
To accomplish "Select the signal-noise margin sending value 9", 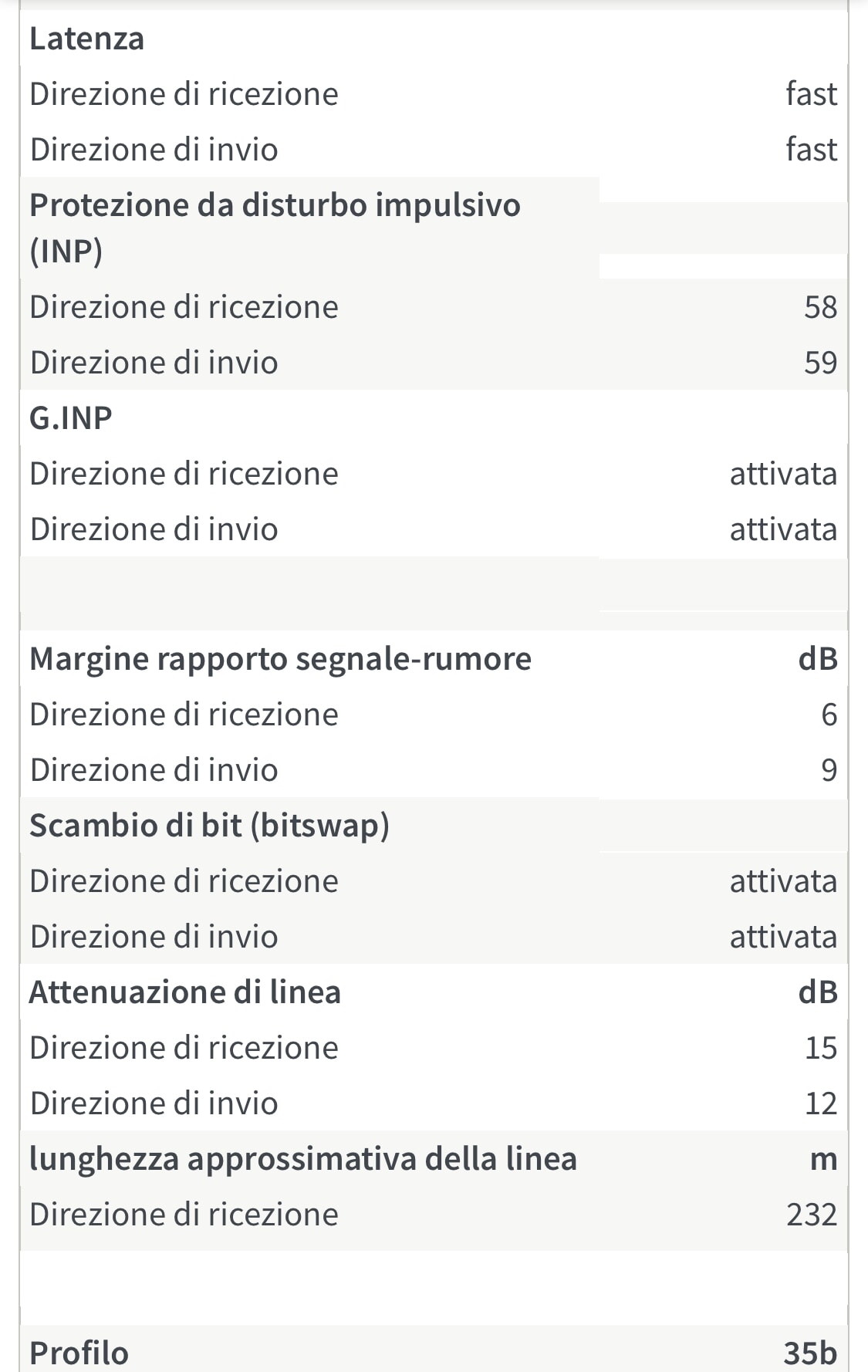I will (829, 770).
